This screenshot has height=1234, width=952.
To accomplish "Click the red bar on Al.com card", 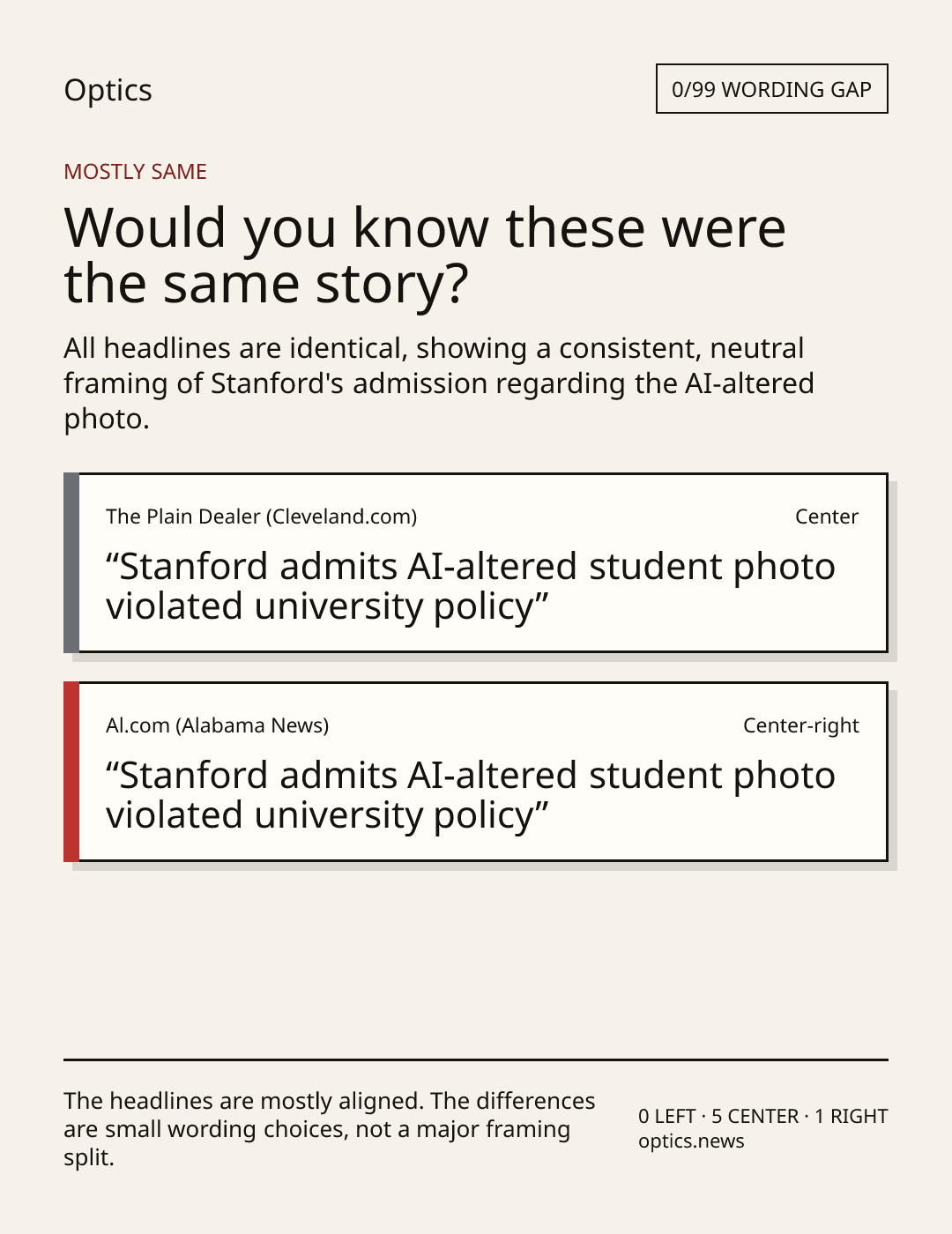I will tap(71, 771).
